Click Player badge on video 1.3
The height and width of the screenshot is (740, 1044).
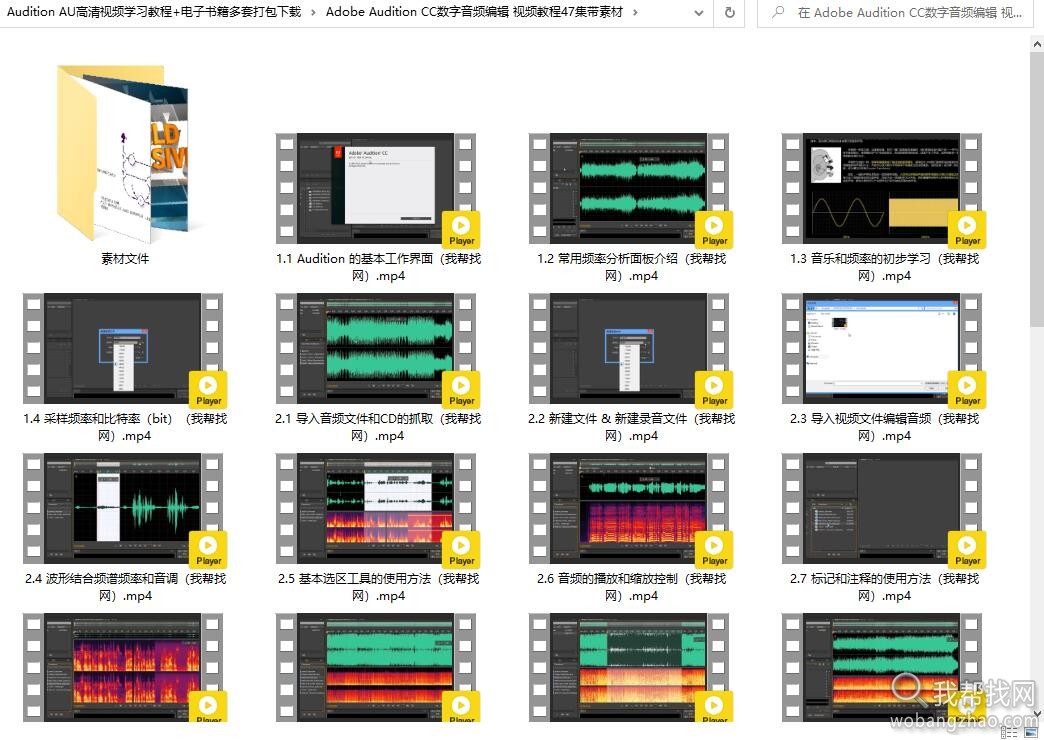967,230
